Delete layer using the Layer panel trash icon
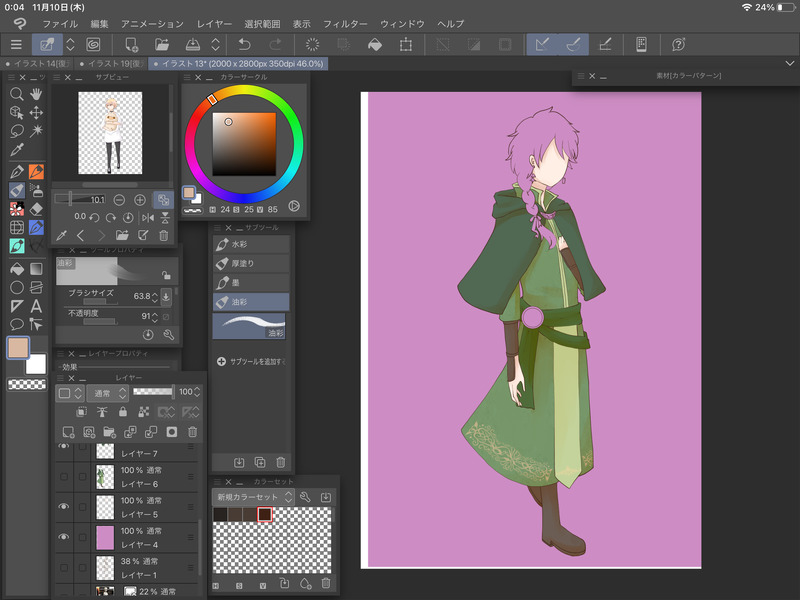Viewport: 800px width, 600px height. 192,432
